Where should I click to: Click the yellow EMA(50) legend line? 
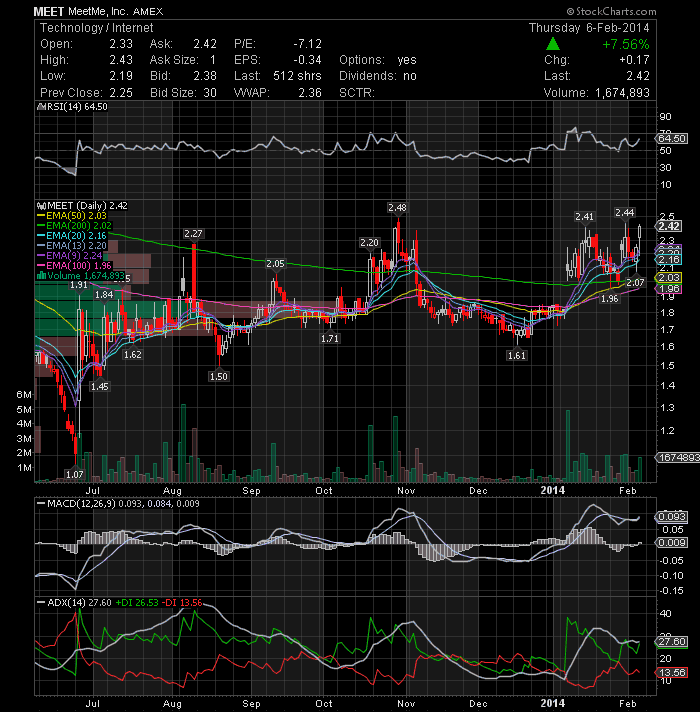tap(41, 216)
